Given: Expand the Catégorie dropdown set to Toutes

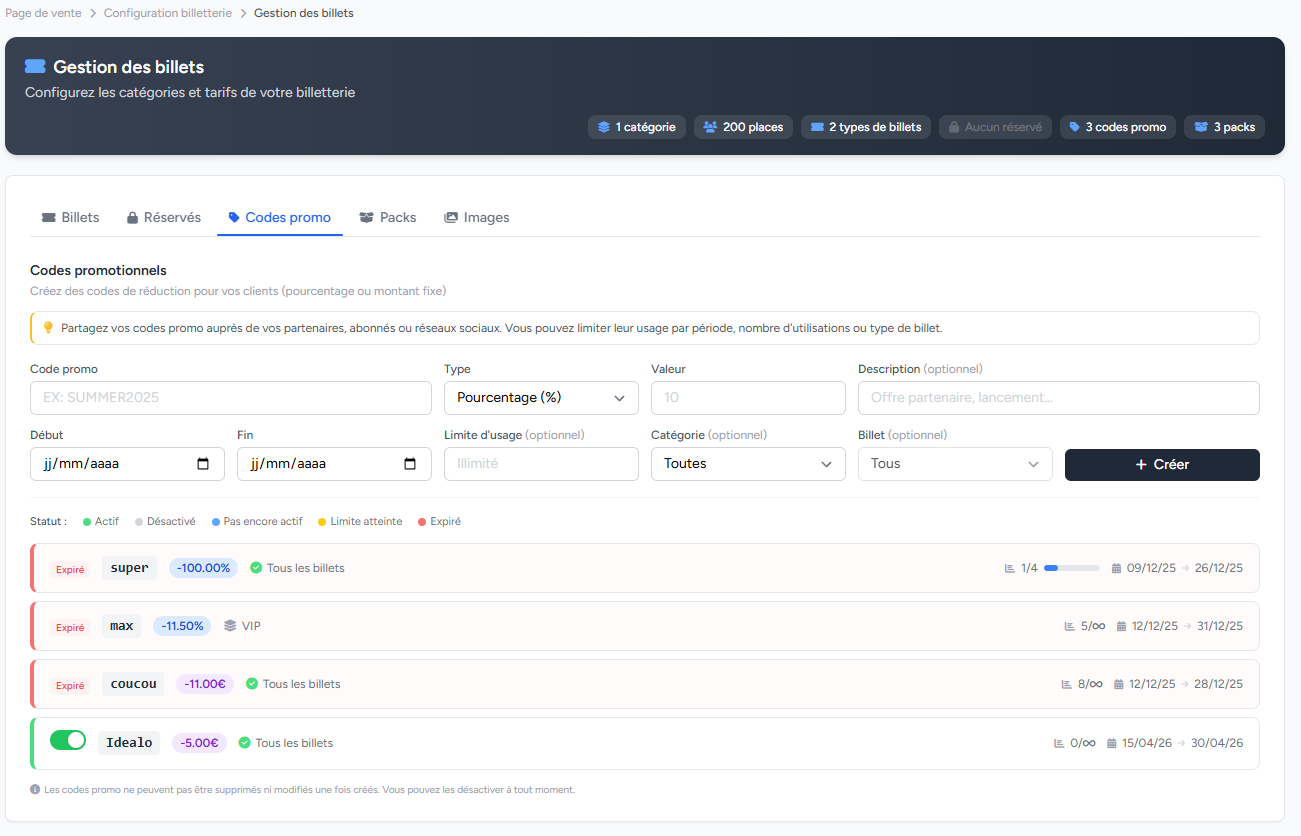Looking at the screenshot, I should tap(747, 464).
